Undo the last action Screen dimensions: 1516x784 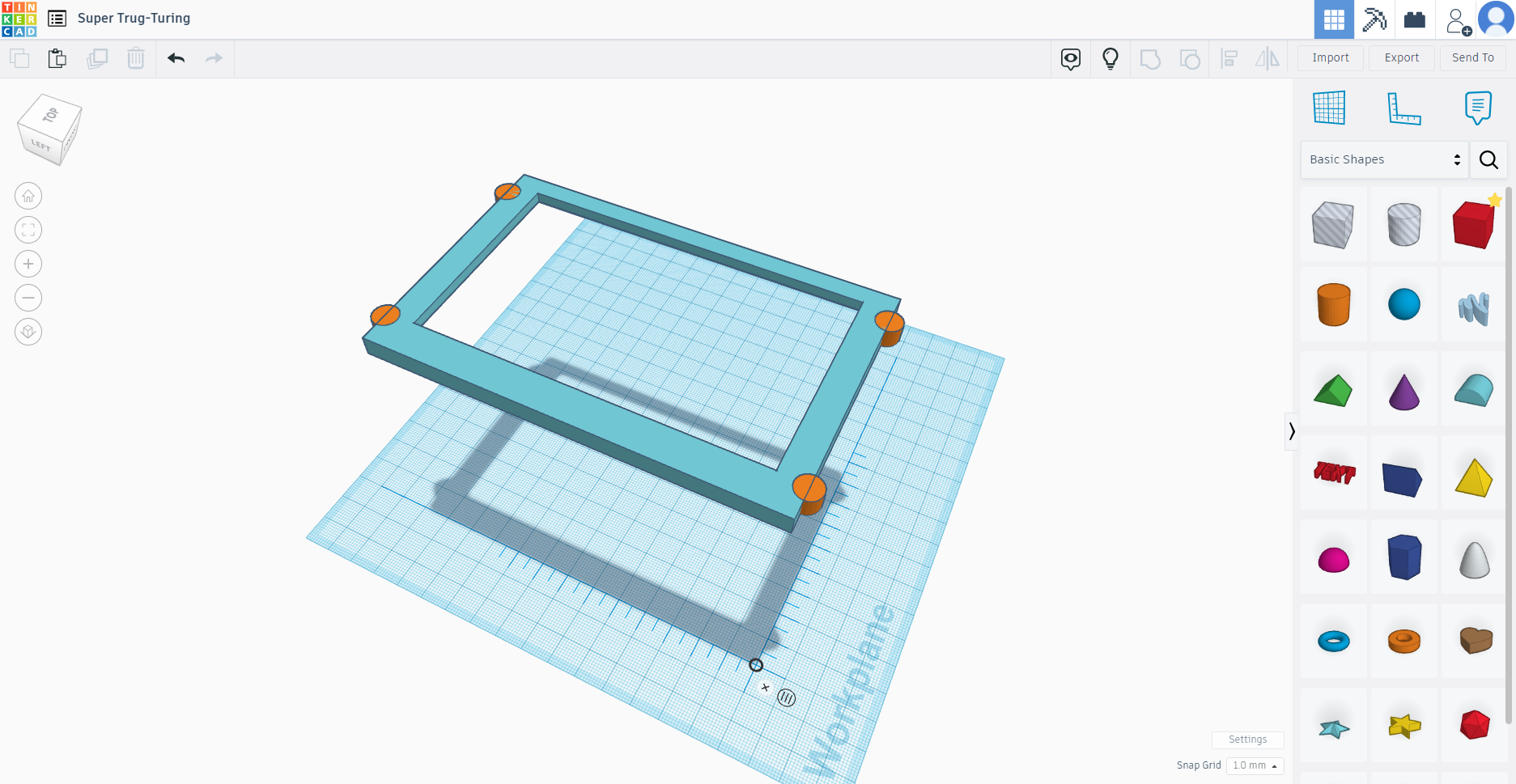point(176,58)
